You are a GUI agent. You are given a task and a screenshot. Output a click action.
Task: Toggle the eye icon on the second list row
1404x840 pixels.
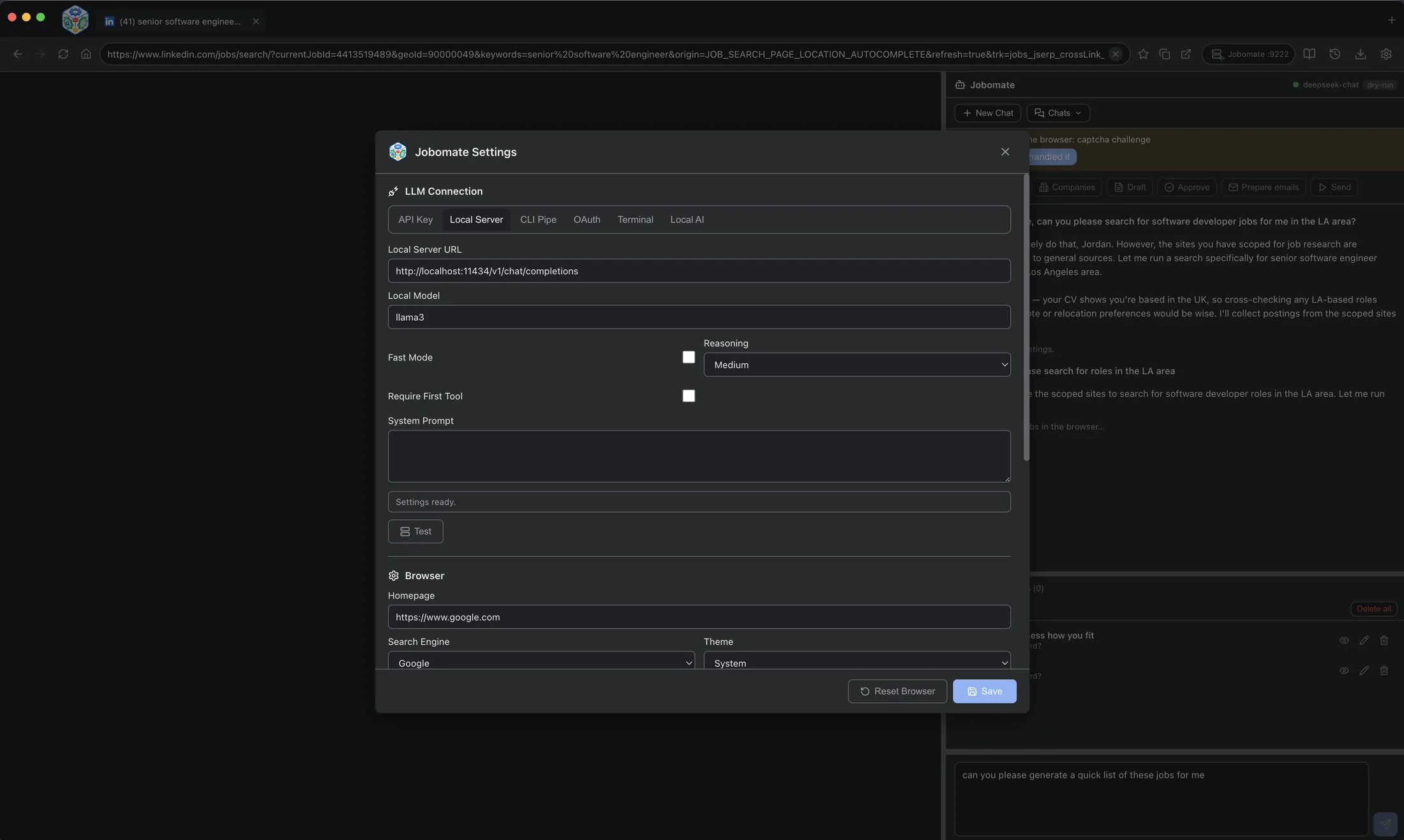pyautogui.click(x=1344, y=670)
